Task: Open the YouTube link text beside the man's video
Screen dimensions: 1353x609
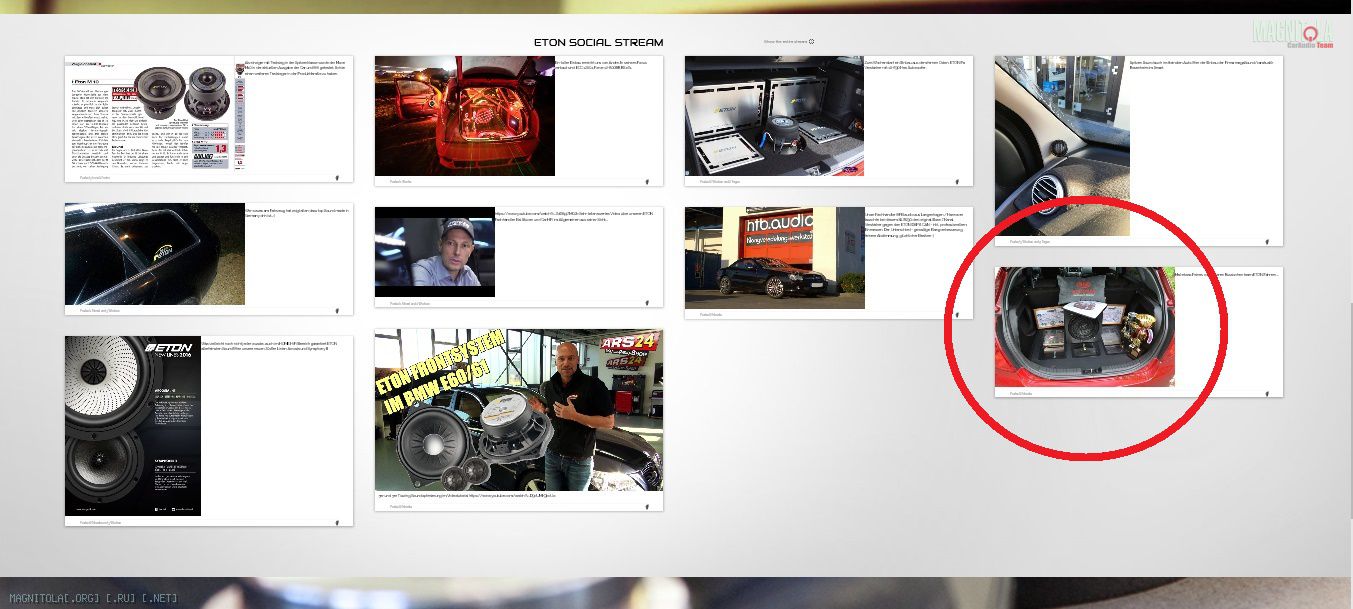Action: [577, 215]
